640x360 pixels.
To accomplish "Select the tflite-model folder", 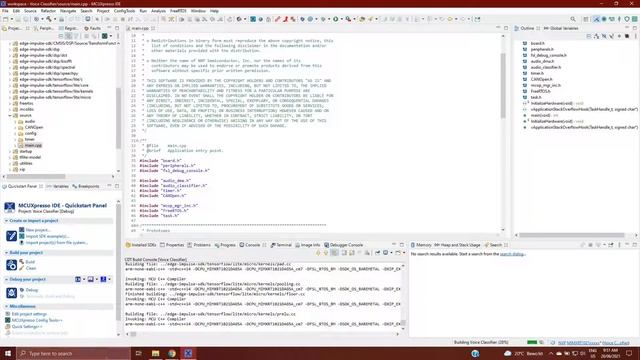I will pyautogui.click(x=30, y=157).
